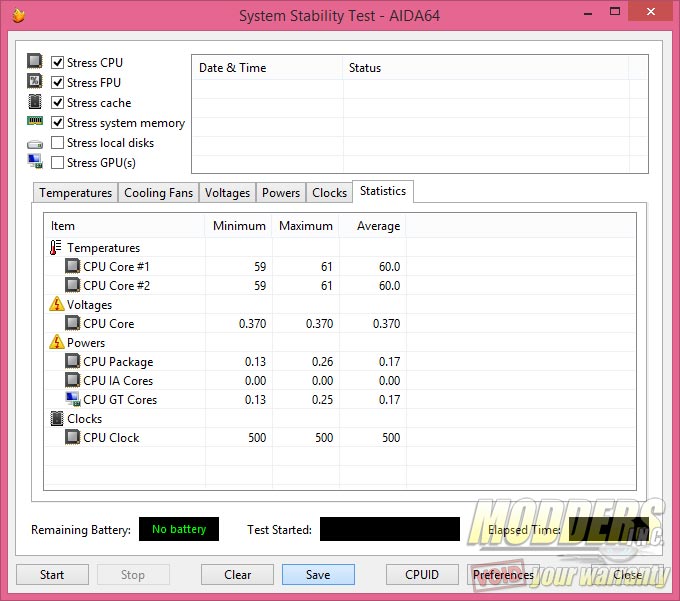Click the chip icon of Clocks group

(57, 418)
